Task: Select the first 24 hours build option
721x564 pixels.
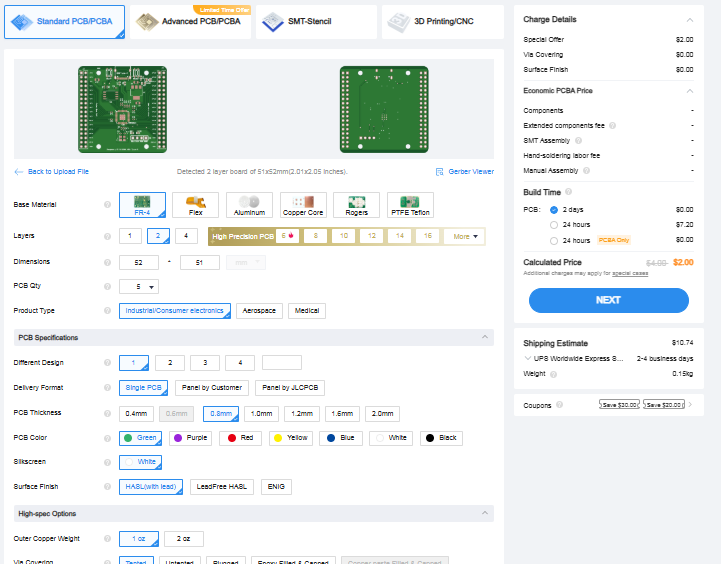Action: pos(554,225)
